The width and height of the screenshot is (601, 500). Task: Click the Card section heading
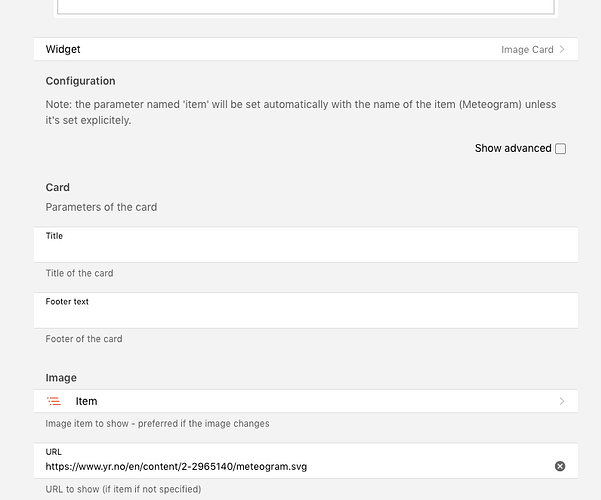point(58,187)
